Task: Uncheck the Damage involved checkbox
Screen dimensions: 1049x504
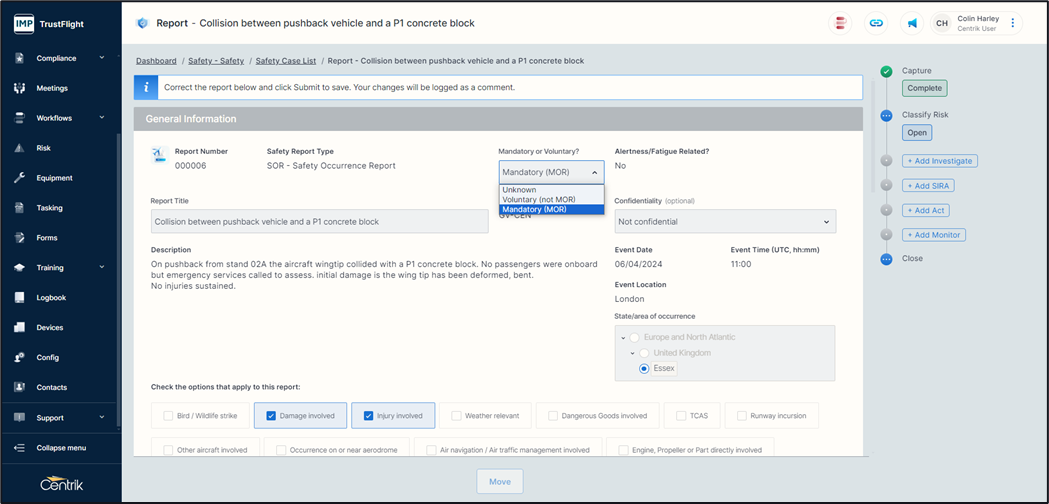Action: 271,416
